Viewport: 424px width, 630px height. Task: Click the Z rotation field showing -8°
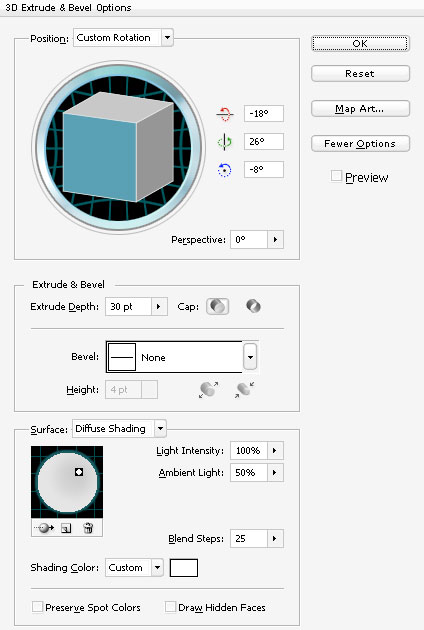click(x=264, y=170)
